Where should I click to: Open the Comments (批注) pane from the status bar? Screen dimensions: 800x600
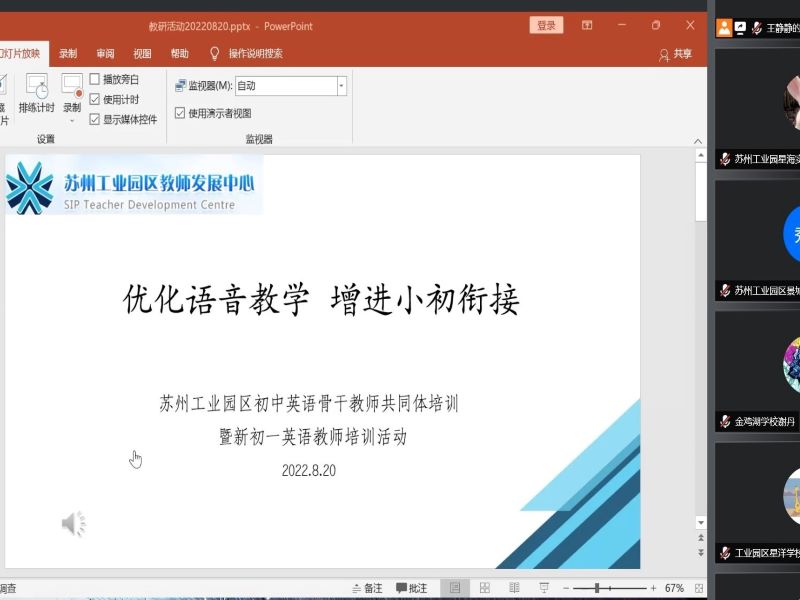click(411, 588)
